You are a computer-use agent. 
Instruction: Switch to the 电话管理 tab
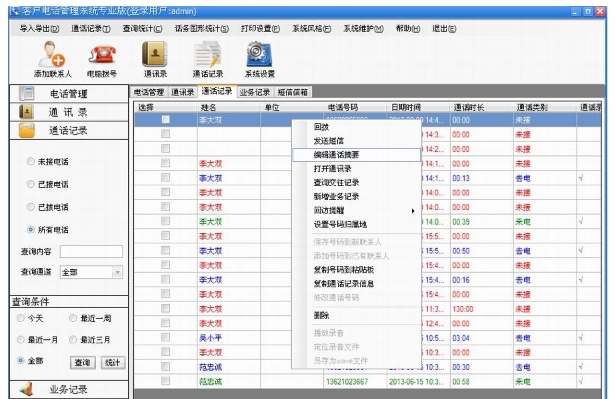tap(149, 92)
